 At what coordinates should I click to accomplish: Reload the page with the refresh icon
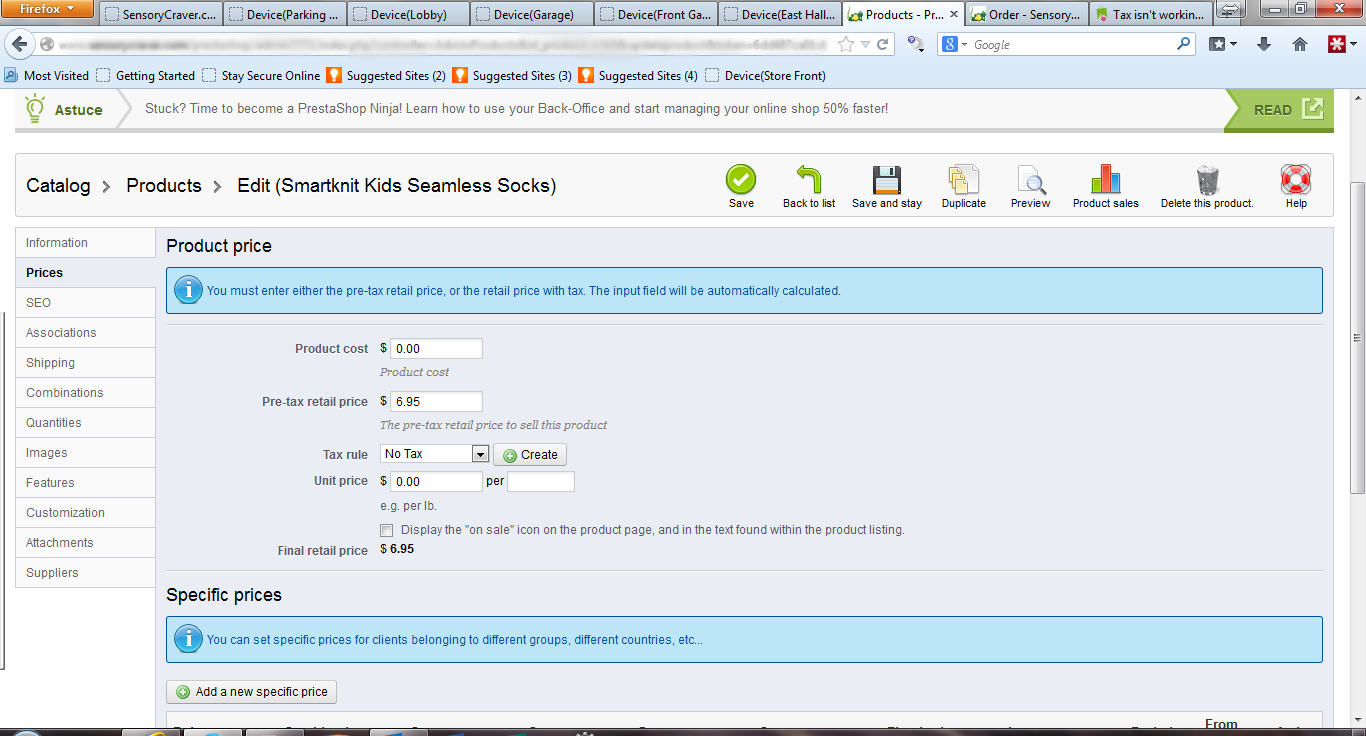pos(882,45)
